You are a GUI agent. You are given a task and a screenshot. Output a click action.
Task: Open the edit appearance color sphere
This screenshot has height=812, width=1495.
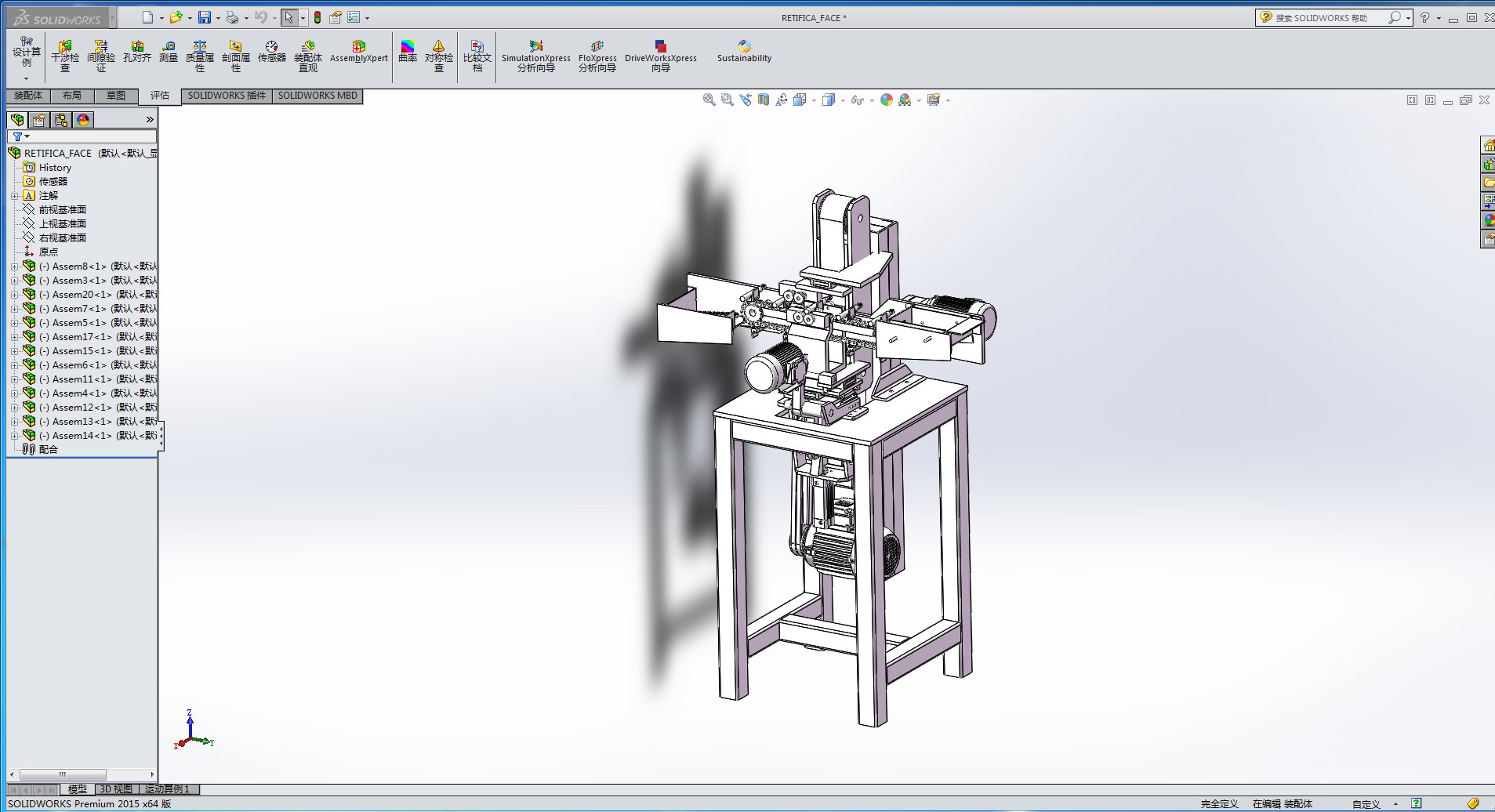[x=886, y=100]
